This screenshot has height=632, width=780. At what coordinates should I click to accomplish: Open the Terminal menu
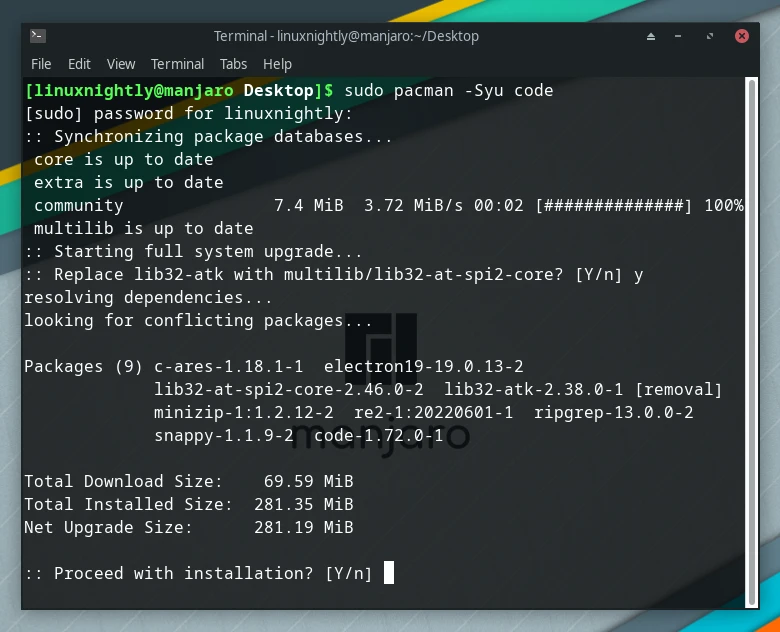coord(177,64)
